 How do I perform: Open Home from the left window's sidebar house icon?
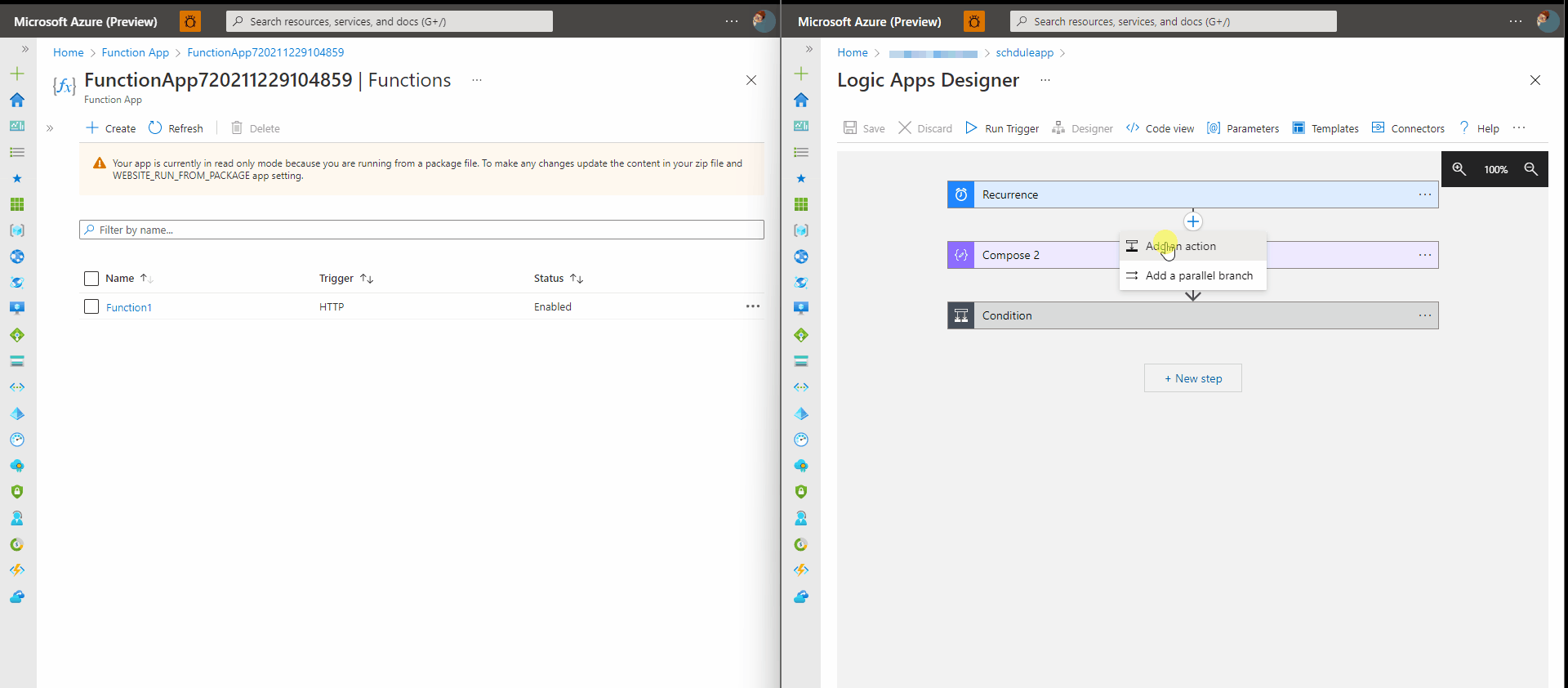click(17, 100)
